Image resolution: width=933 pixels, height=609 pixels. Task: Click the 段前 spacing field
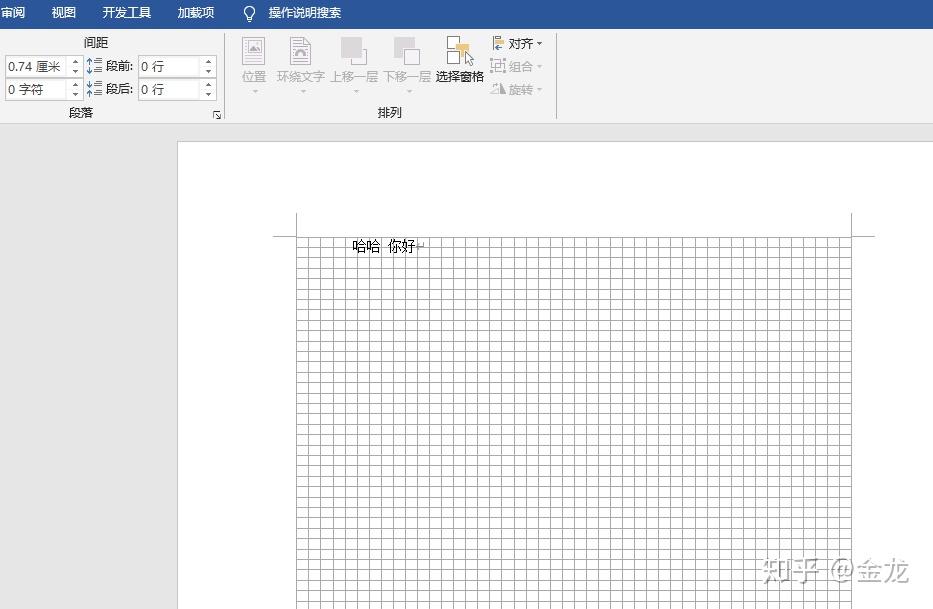pyautogui.click(x=170, y=67)
